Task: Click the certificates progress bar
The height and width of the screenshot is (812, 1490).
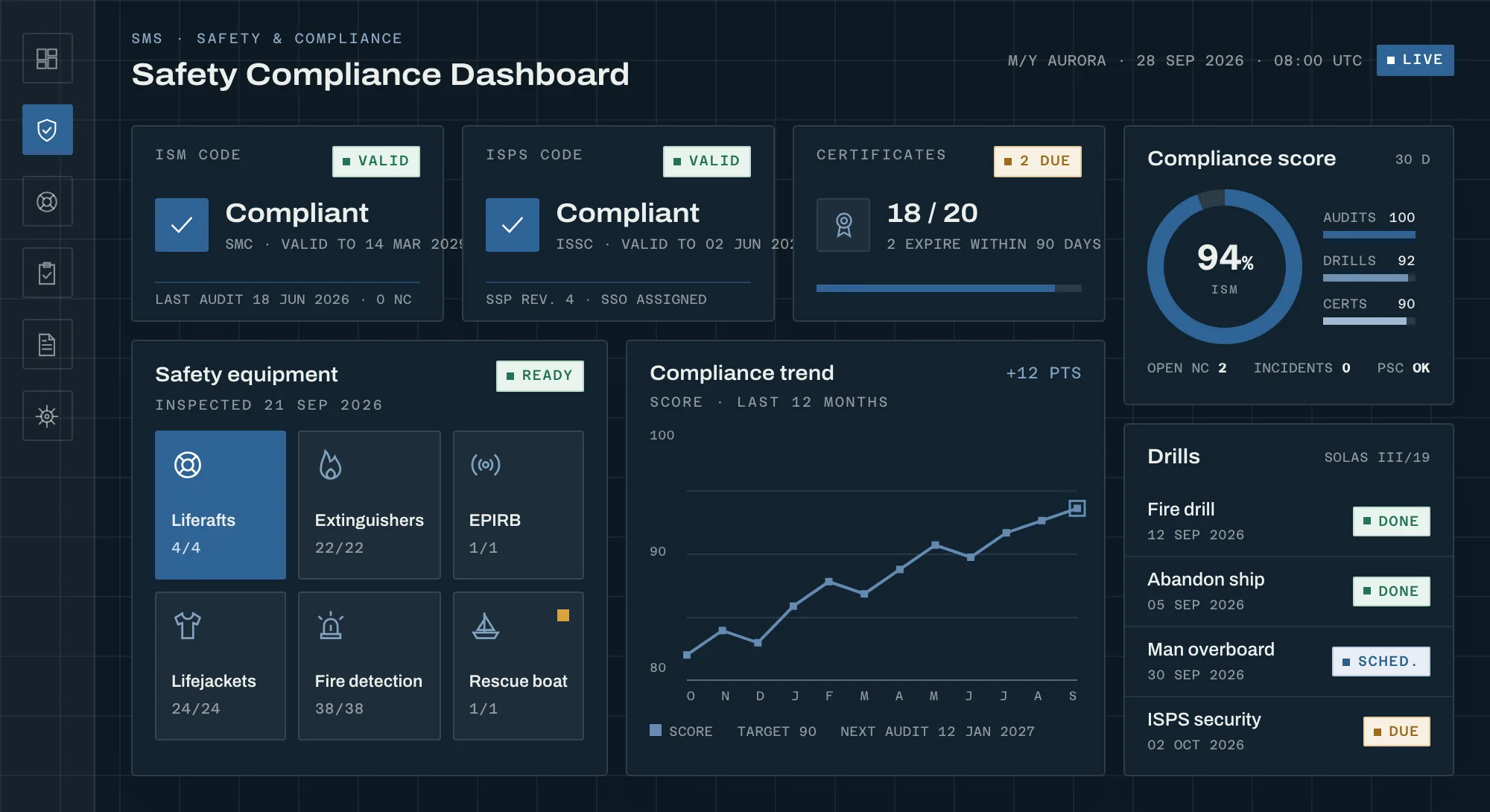Action: click(949, 288)
